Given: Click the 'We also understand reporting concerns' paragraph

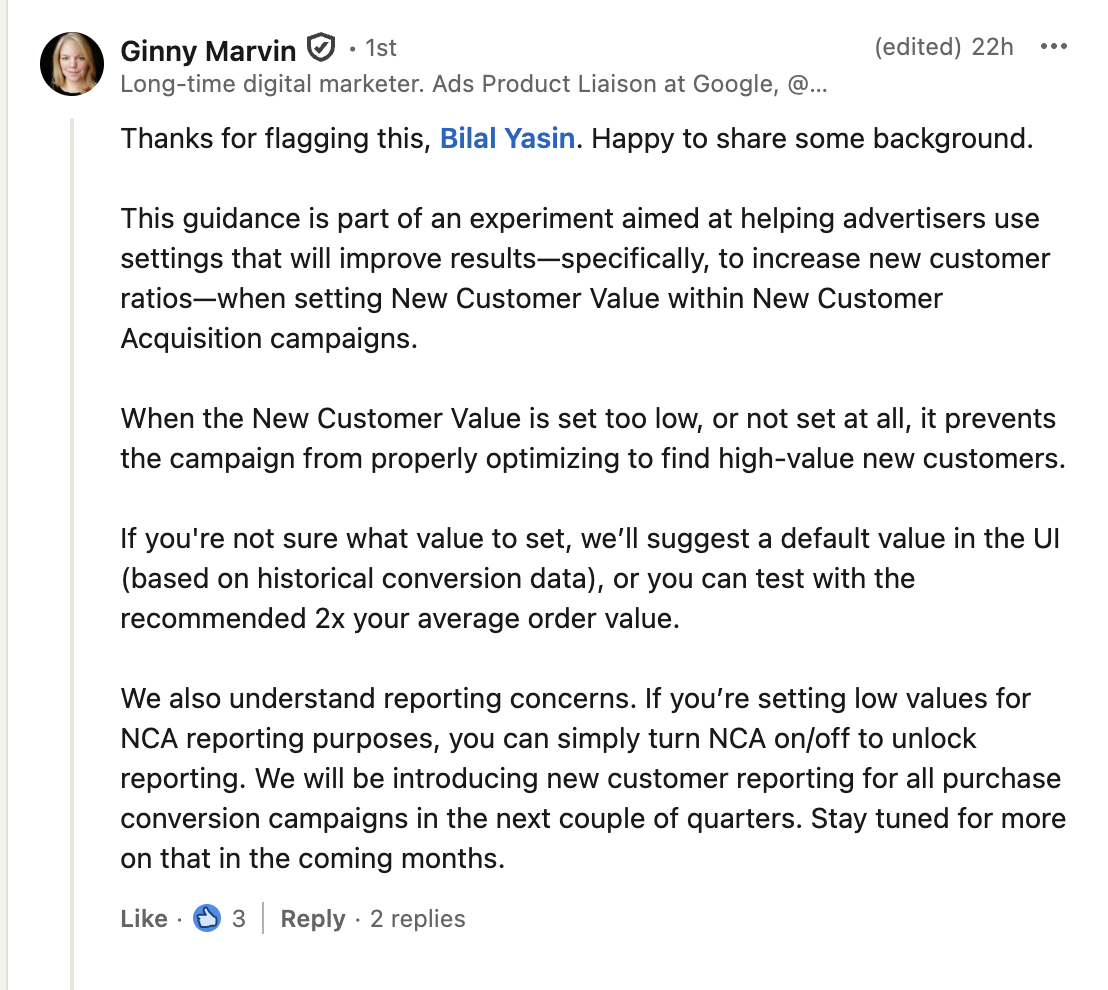Looking at the screenshot, I should point(590,778).
